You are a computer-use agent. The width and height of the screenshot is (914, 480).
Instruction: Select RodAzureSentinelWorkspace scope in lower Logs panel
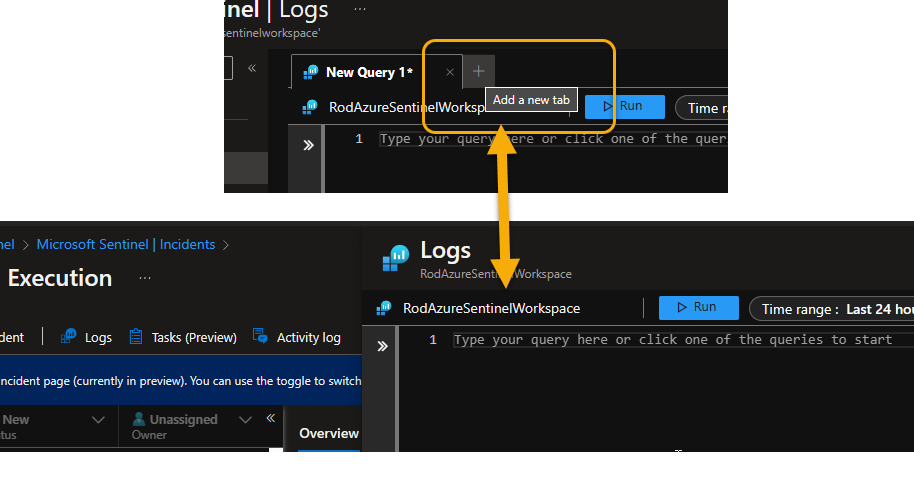coord(491,309)
